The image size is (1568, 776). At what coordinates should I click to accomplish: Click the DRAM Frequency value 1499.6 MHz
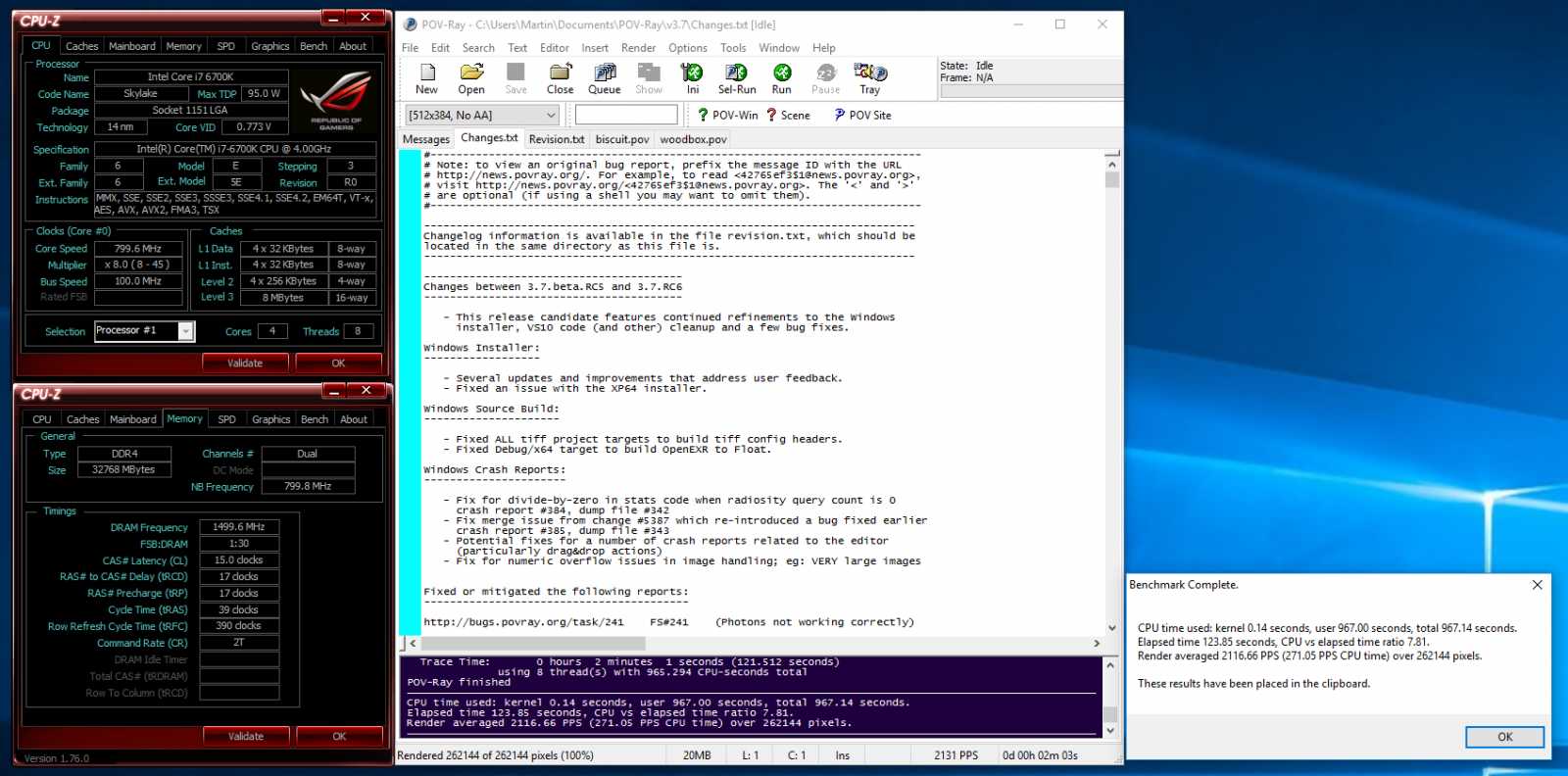pos(239,527)
